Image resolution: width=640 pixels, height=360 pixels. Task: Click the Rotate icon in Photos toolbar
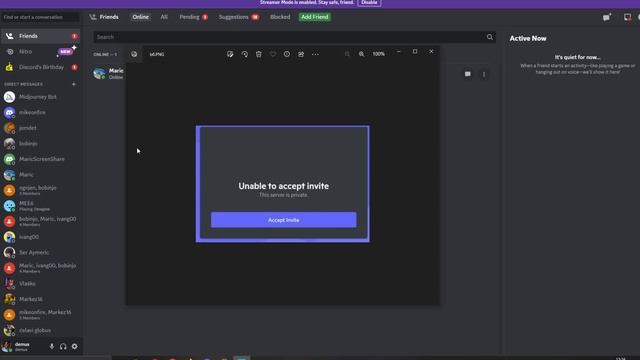[244, 54]
